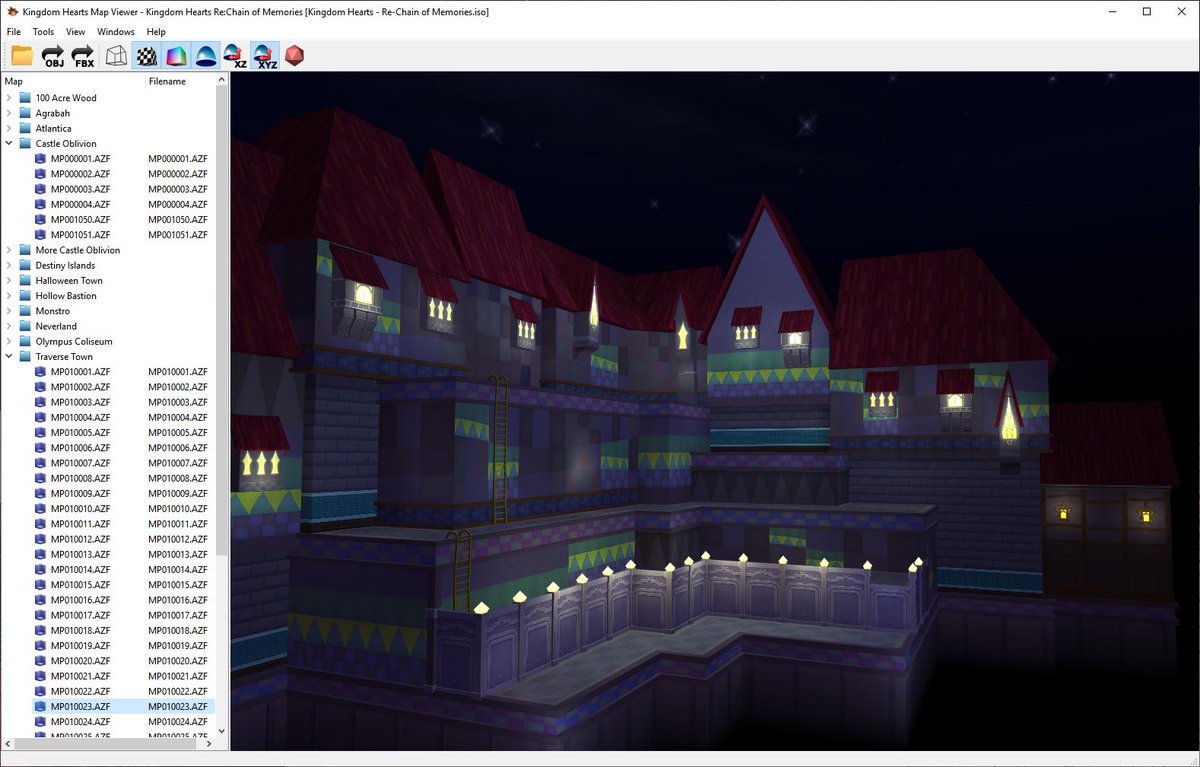The width and height of the screenshot is (1200, 767).
Task: Expand the Agrabah folder node
Action: click(x=10, y=113)
